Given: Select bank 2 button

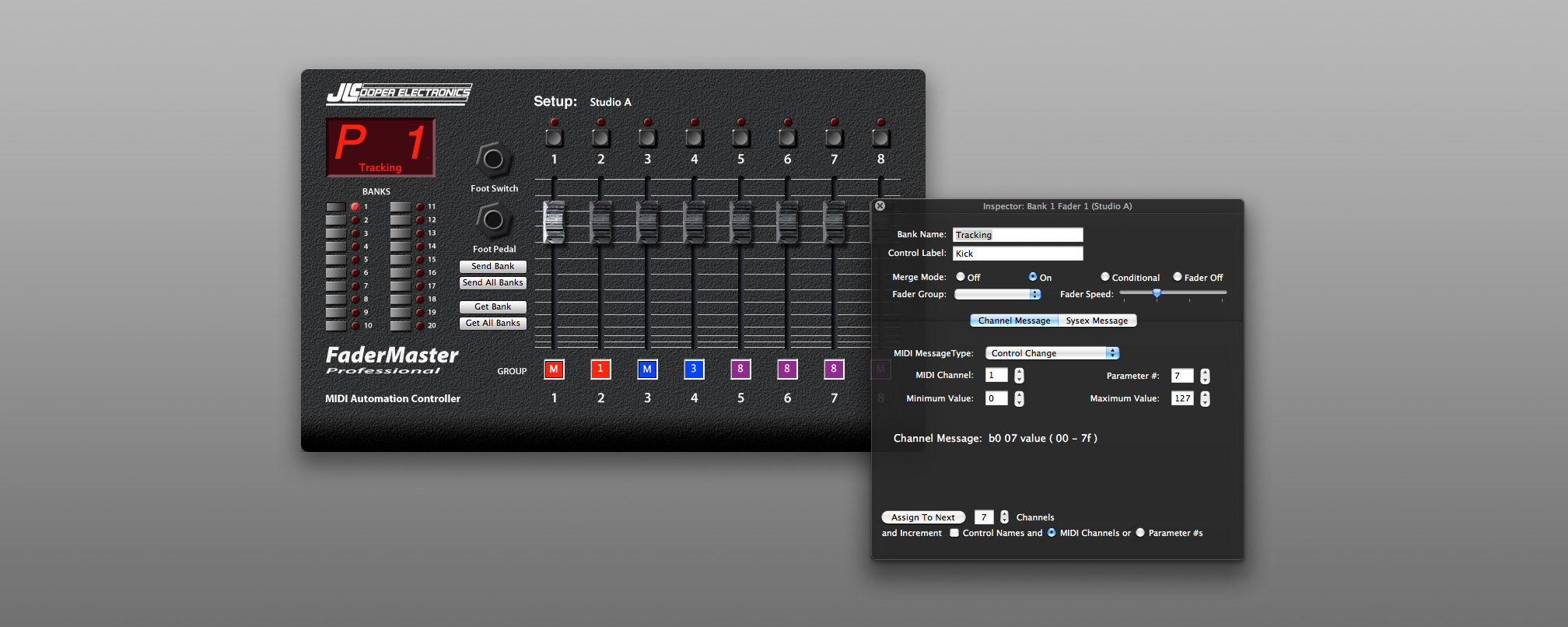Looking at the screenshot, I should pos(336,220).
